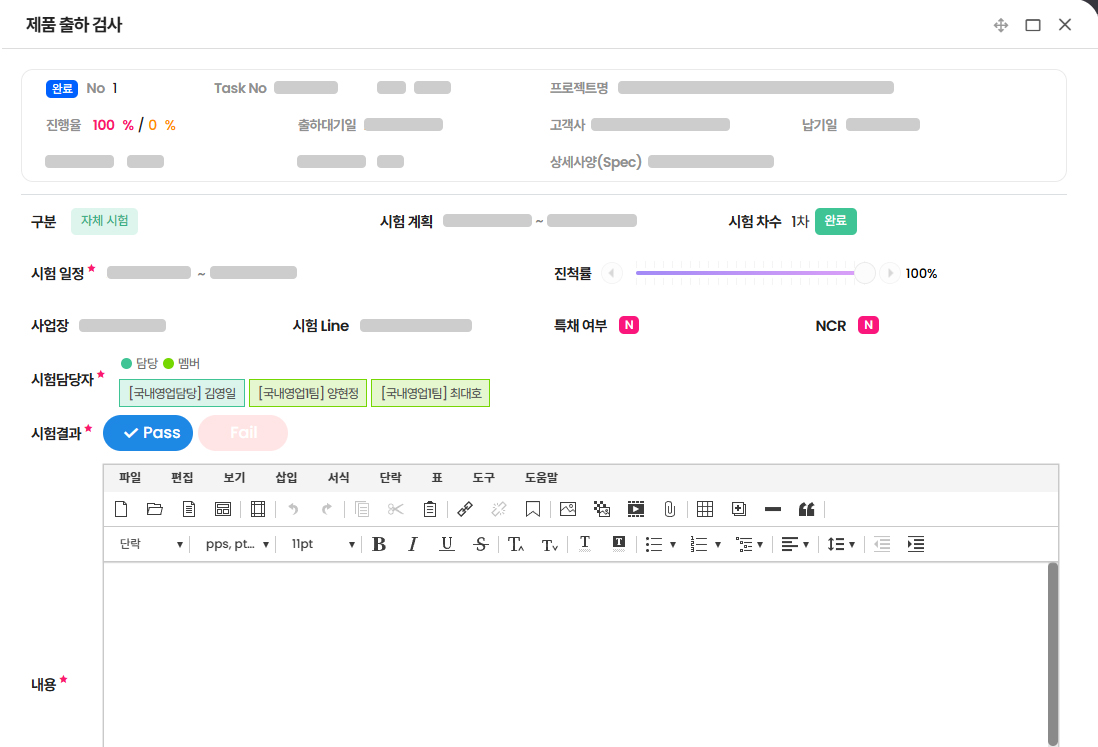
Task: Click the 진척률 progress slider handle
Action: pos(864,273)
